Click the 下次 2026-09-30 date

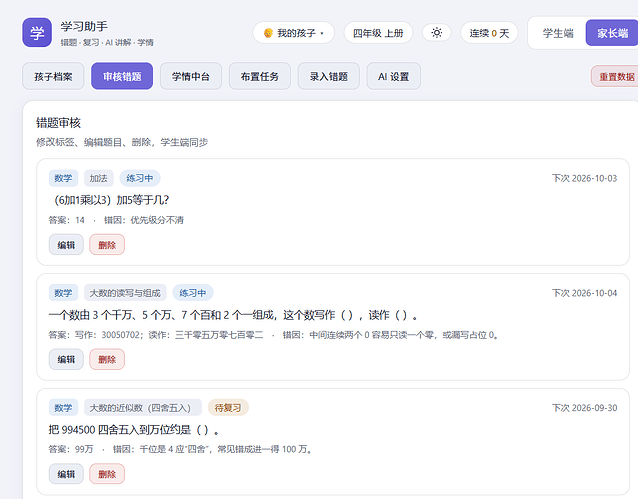pyautogui.click(x=584, y=408)
